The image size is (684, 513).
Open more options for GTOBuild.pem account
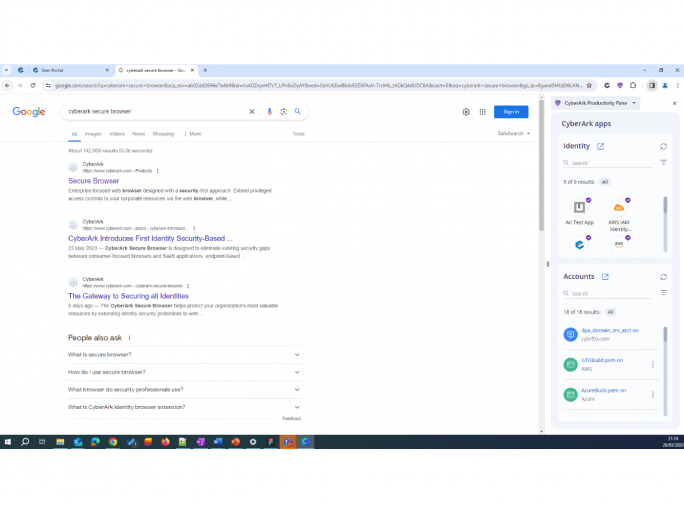click(653, 364)
